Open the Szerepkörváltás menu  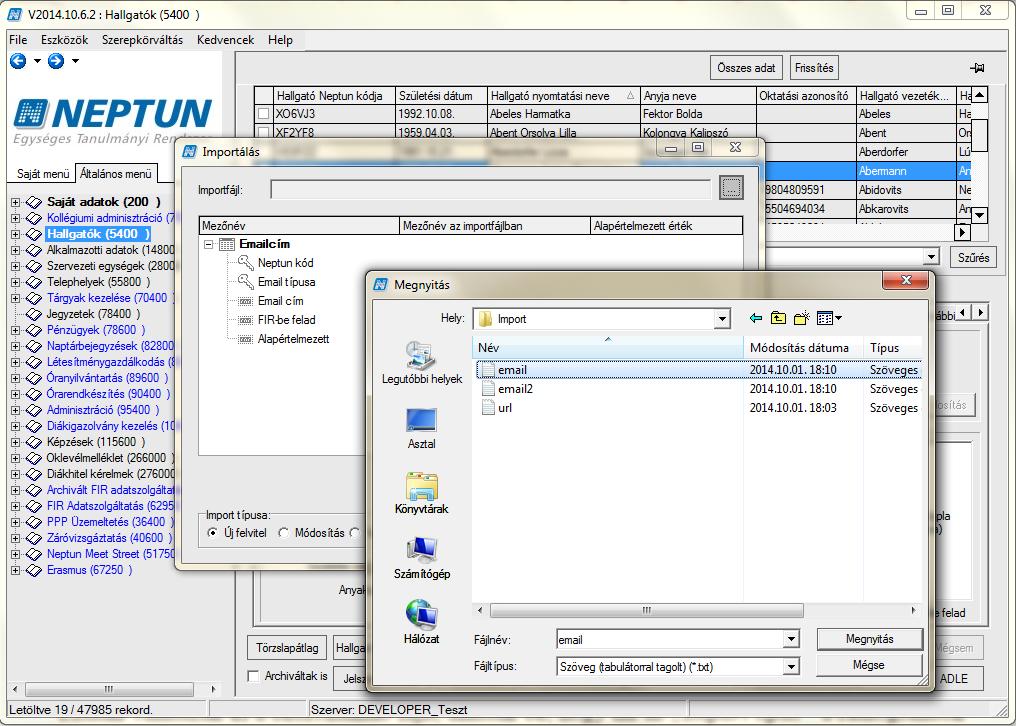pyautogui.click(x=143, y=40)
